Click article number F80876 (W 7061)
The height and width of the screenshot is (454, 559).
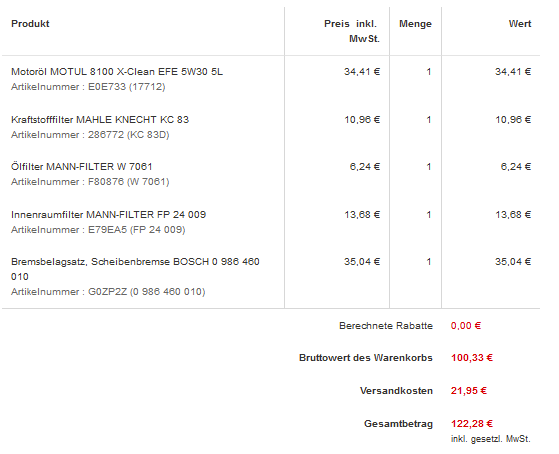(128, 182)
